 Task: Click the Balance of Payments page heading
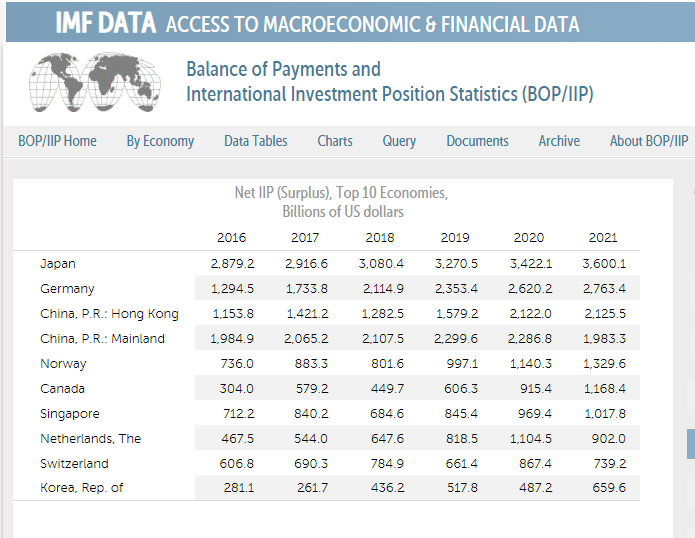(283, 69)
